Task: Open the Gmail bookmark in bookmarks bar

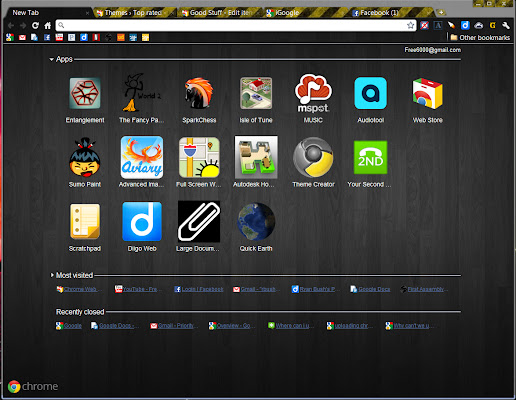Action: point(22,37)
